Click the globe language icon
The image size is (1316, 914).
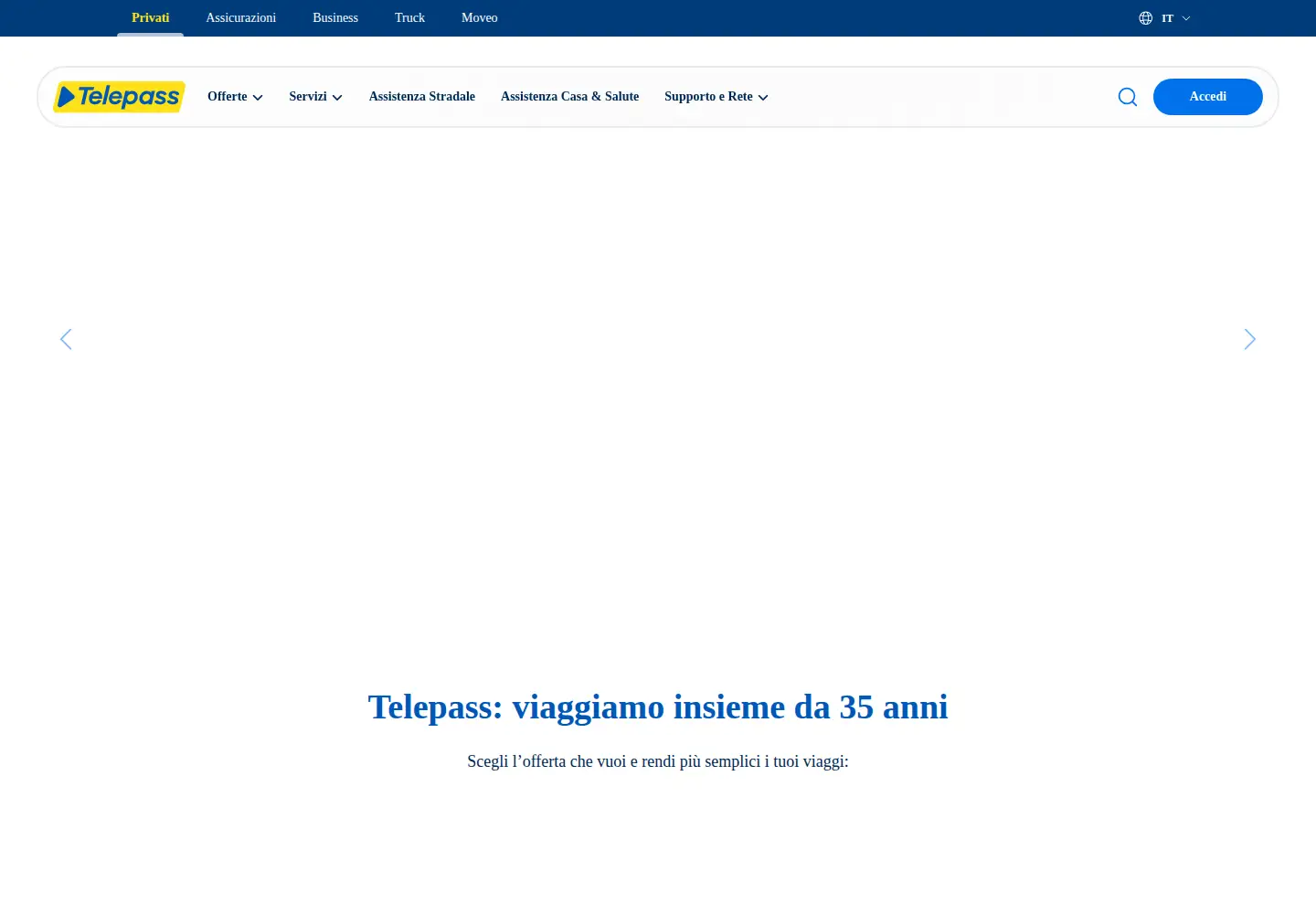1145,18
